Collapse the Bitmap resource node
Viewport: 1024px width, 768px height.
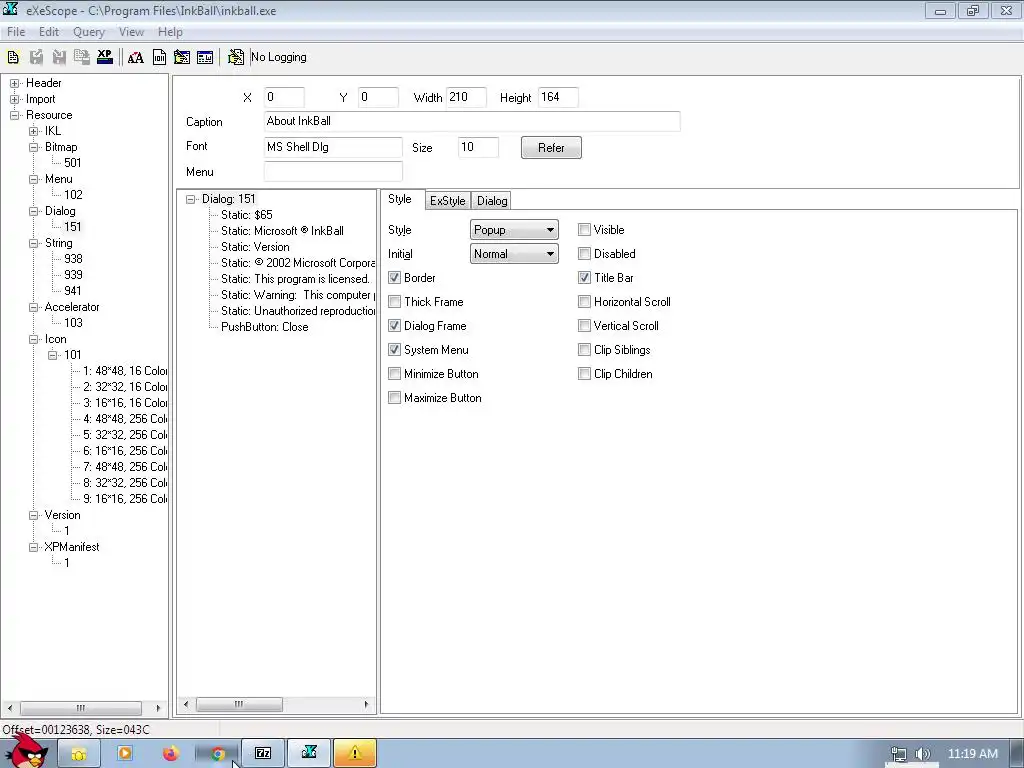[x=34, y=147]
